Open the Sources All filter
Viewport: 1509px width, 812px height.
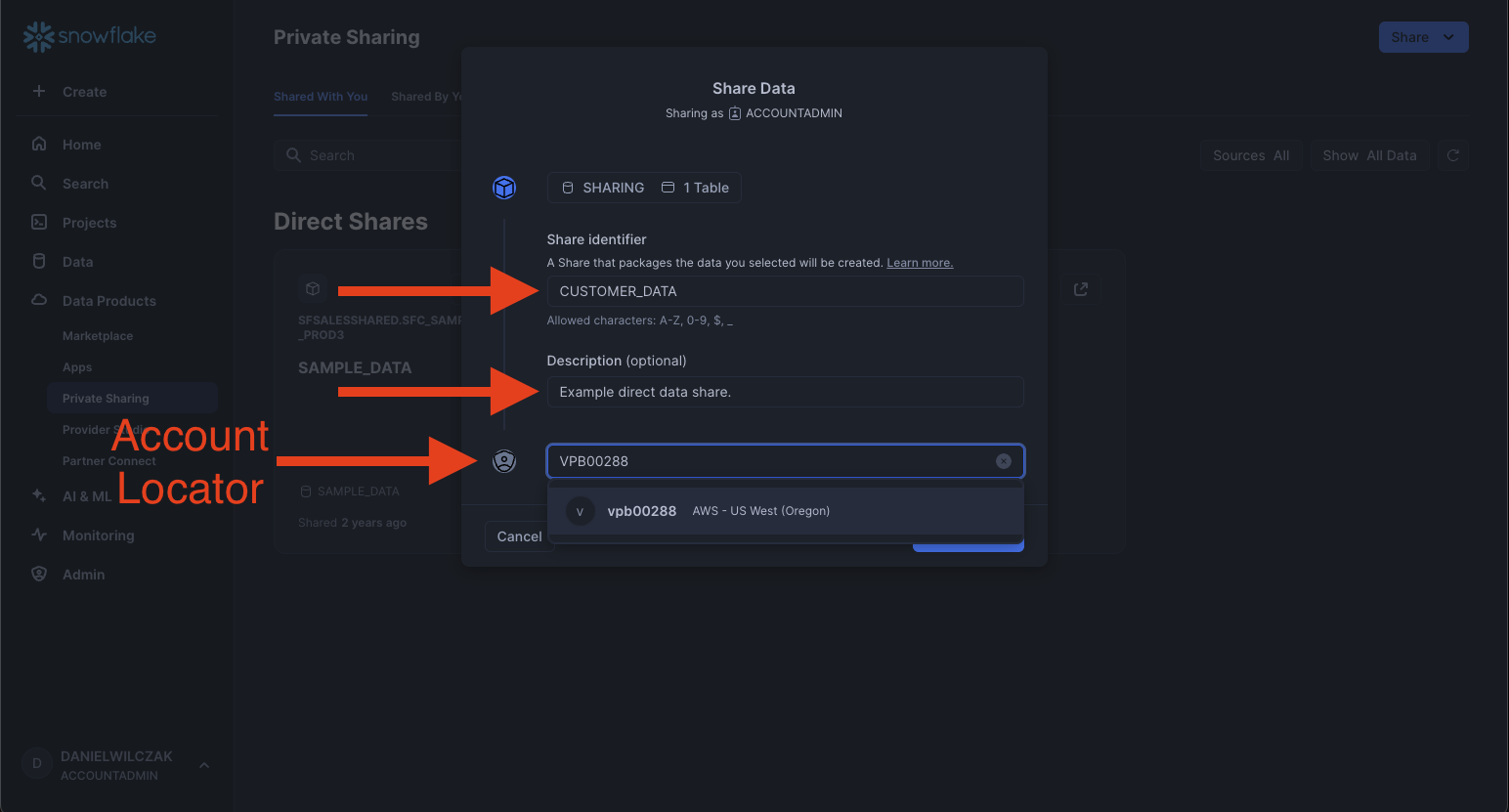tap(1250, 155)
